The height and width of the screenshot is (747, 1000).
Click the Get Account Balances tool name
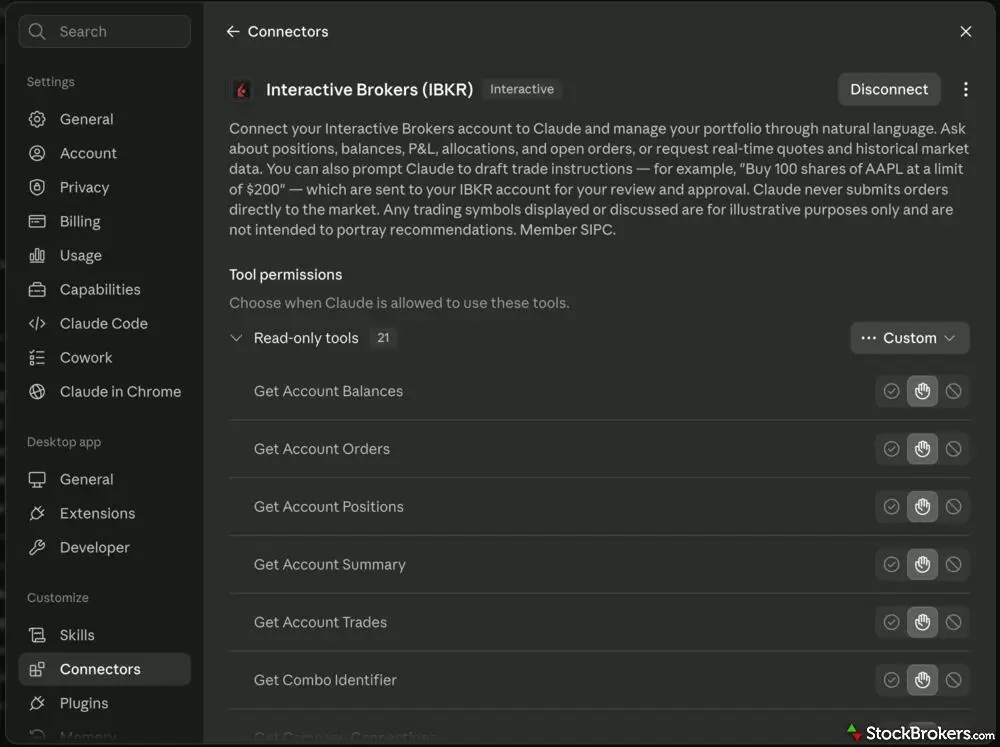pyautogui.click(x=328, y=391)
